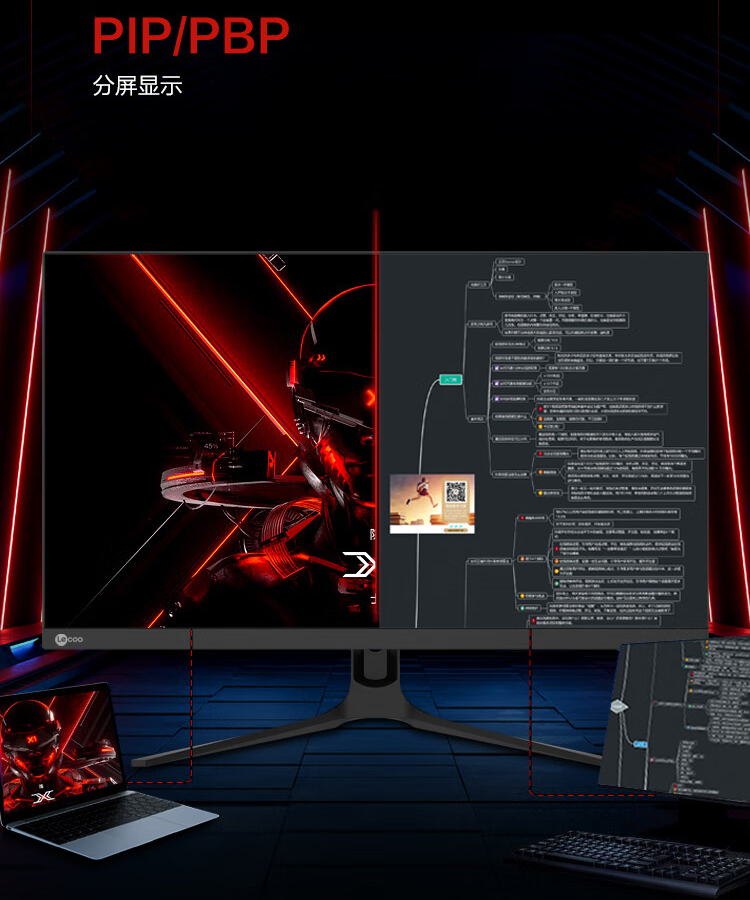This screenshot has width=750, height=900.
Task: Collapse the green root node of mind map
Action: click(x=452, y=380)
